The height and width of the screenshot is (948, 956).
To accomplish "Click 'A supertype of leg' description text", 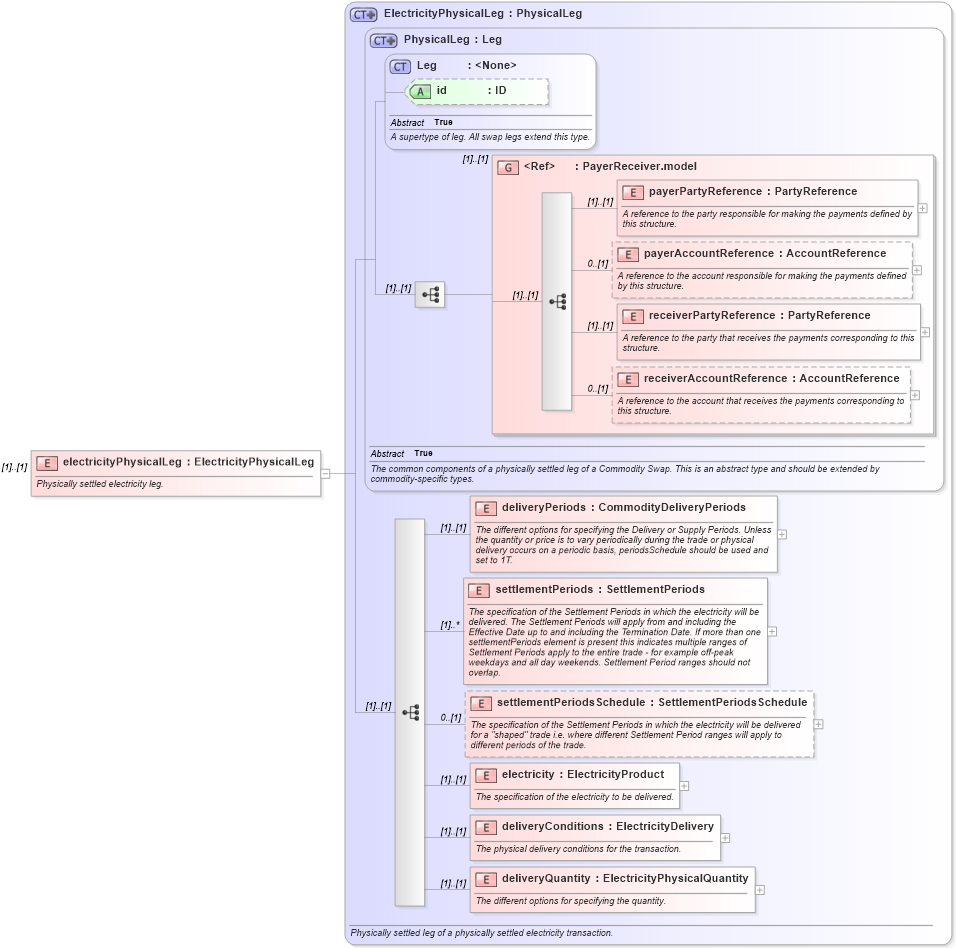I will tap(490, 137).
